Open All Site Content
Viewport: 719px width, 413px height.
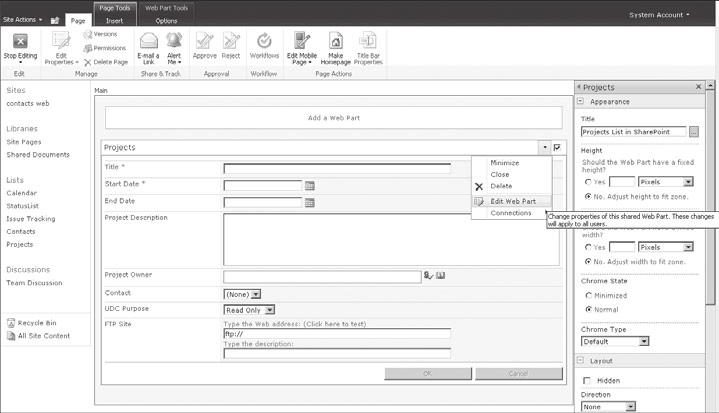pos(44,336)
